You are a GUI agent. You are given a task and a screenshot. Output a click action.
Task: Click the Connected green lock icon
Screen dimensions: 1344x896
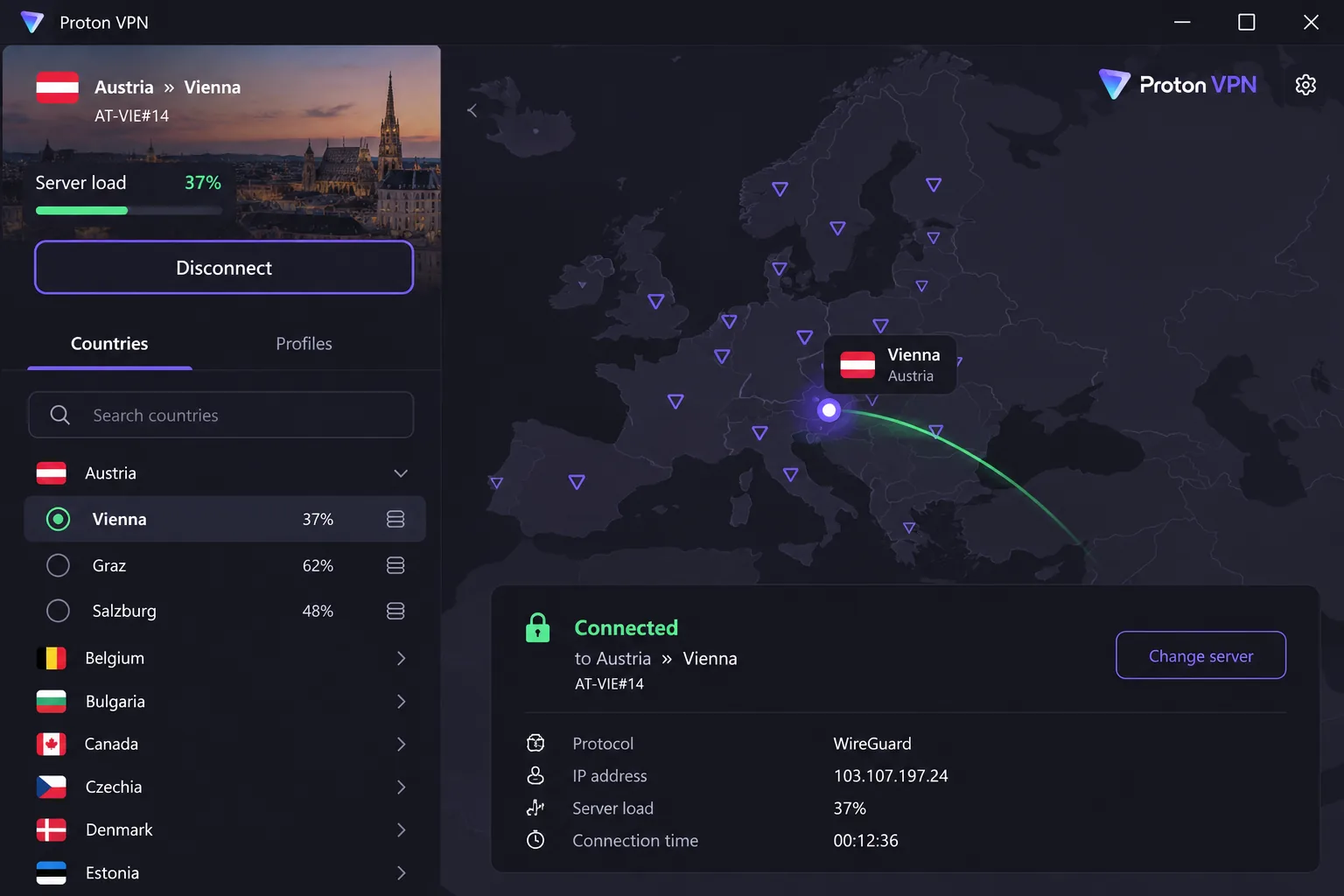pos(537,627)
